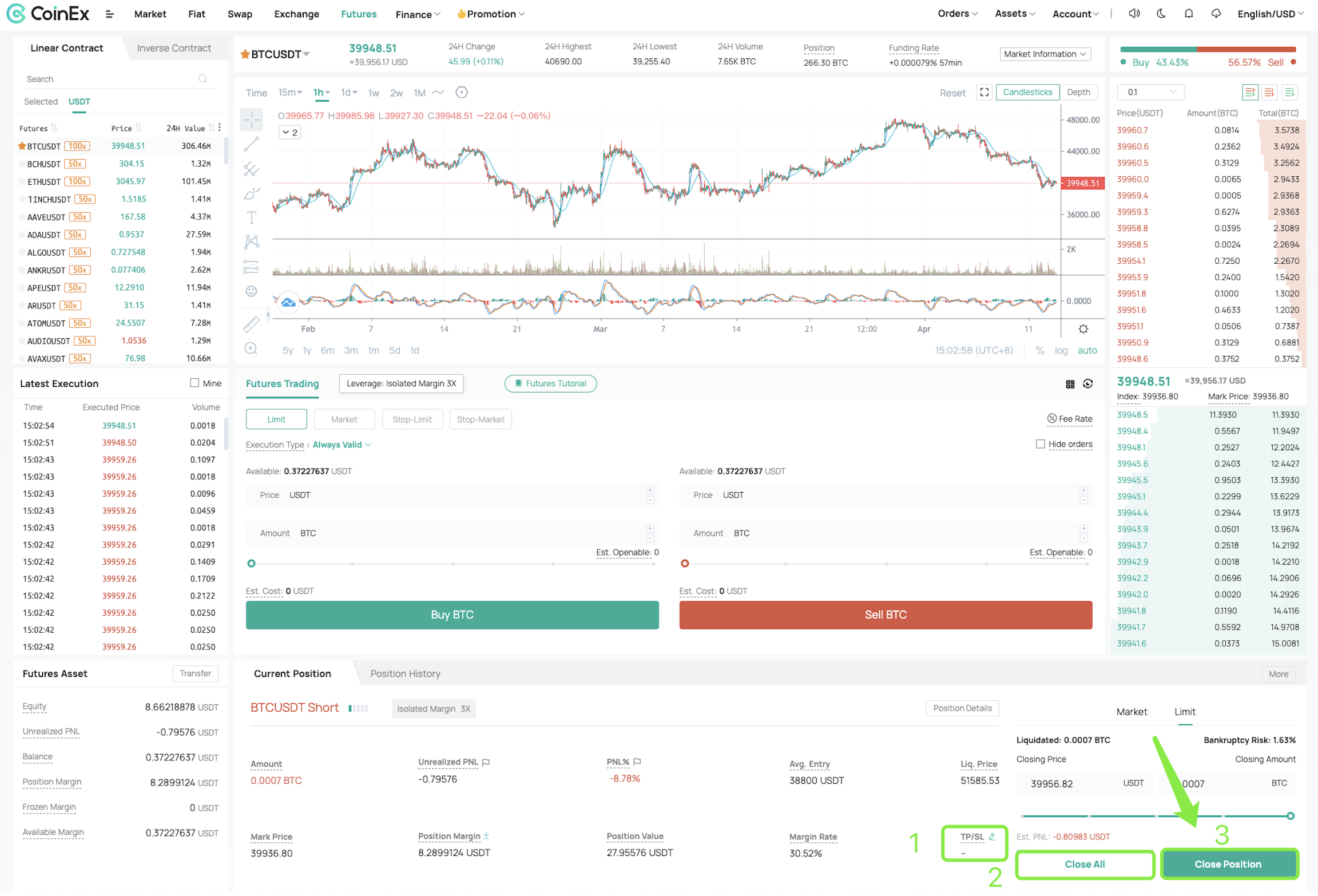This screenshot has height=896, width=1318.
Task: Show buy orders only order book icon
Action: [x=1289, y=92]
